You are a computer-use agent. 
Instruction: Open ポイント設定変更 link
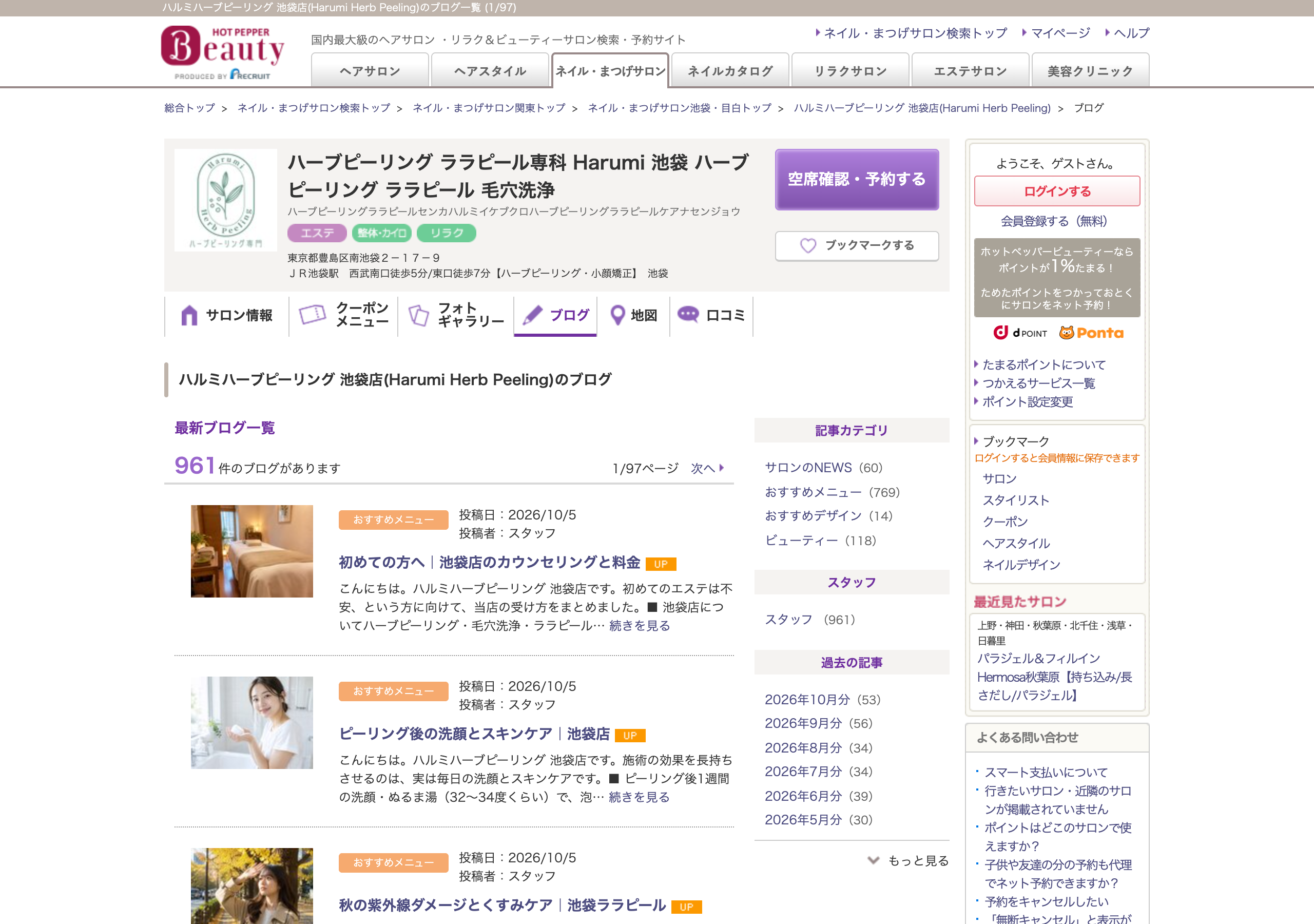pyautogui.click(x=1027, y=402)
